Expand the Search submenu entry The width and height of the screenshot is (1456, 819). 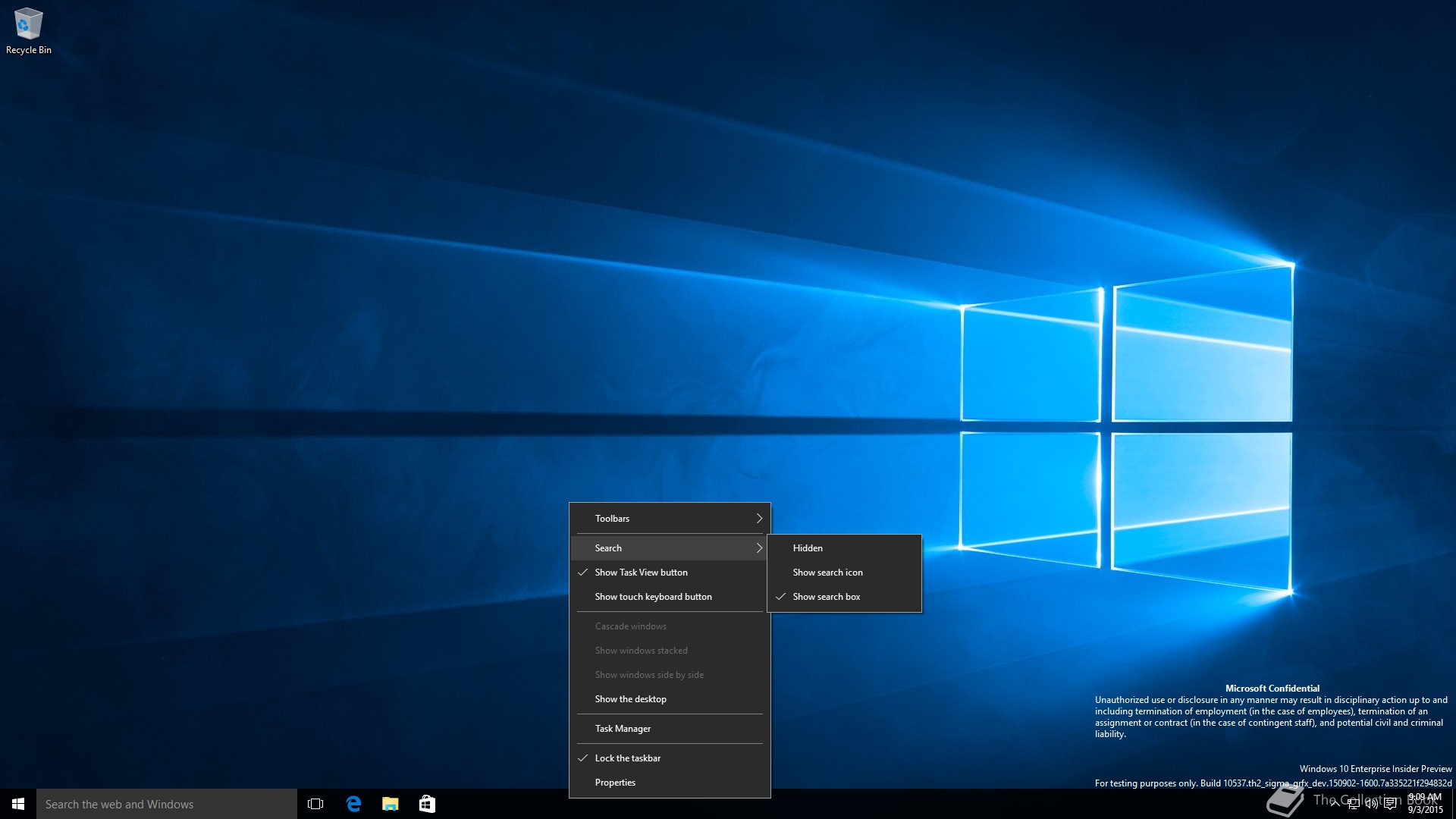670,548
